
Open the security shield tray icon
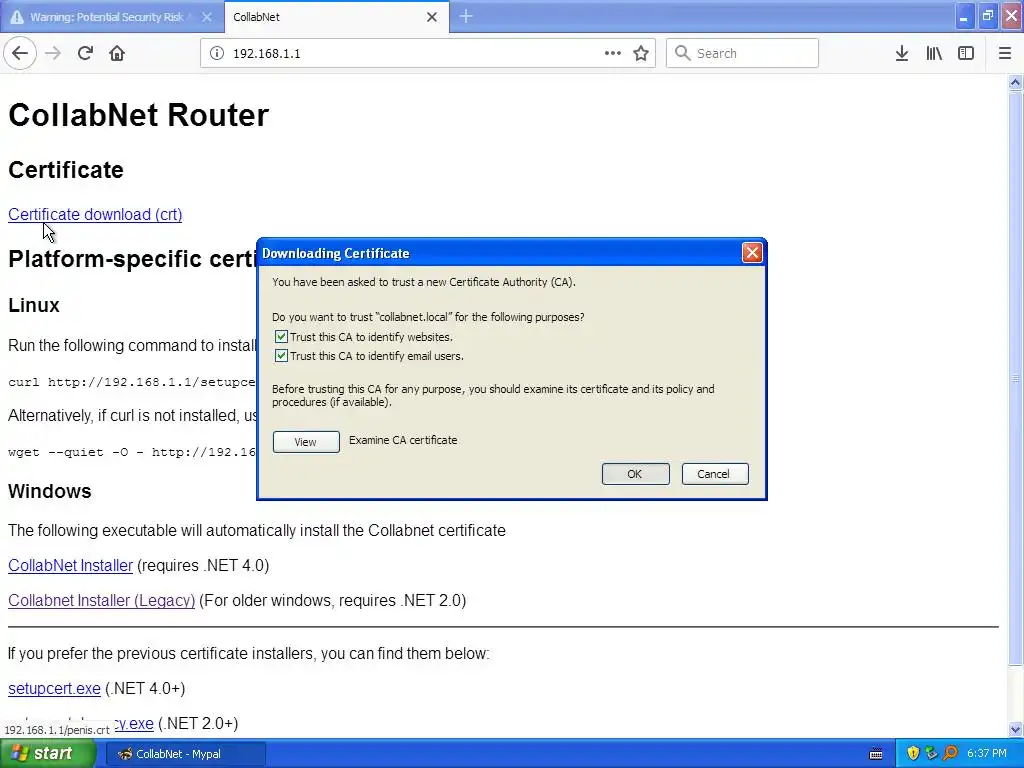pos(913,754)
